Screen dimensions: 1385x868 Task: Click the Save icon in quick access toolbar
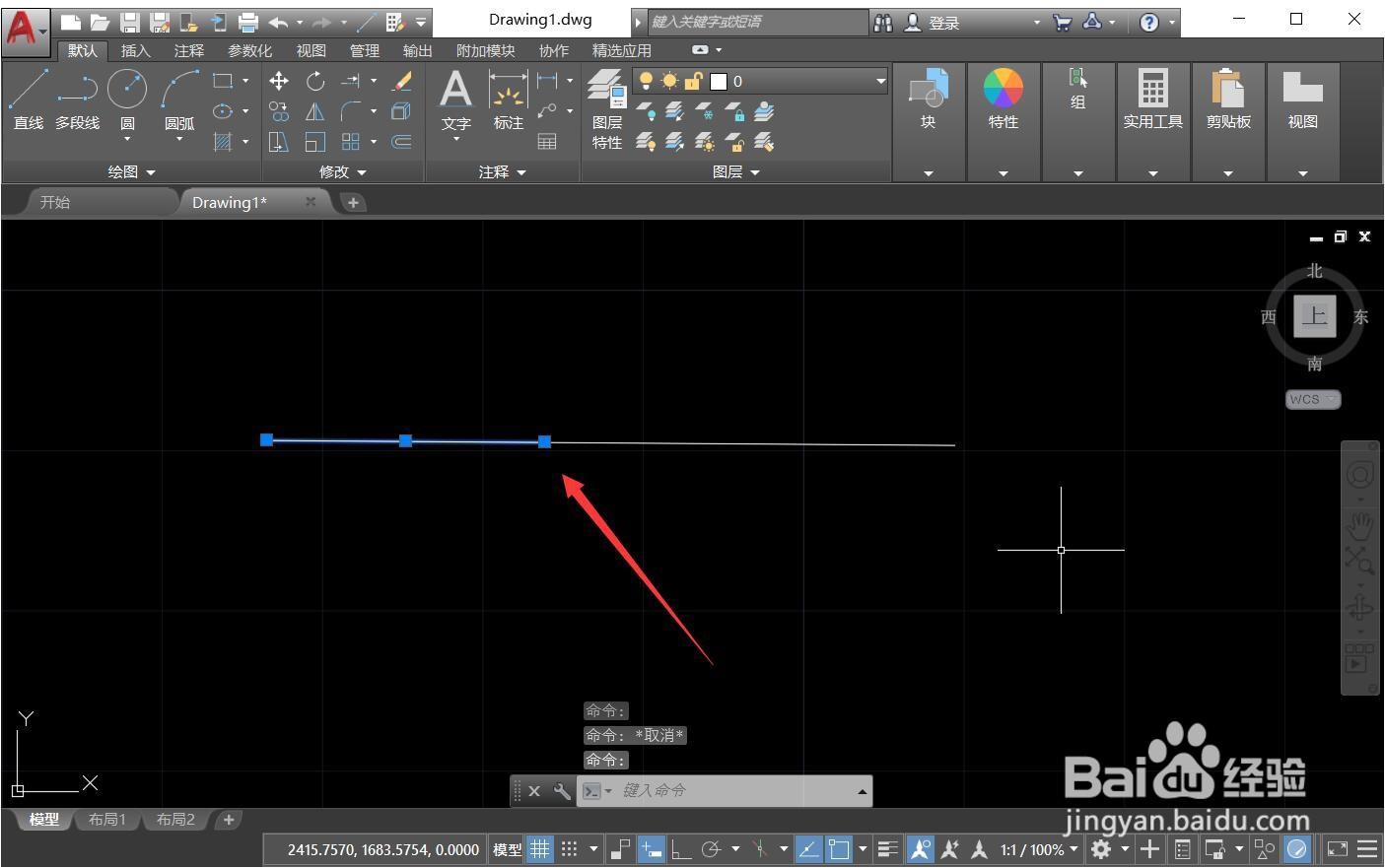click(x=129, y=22)
